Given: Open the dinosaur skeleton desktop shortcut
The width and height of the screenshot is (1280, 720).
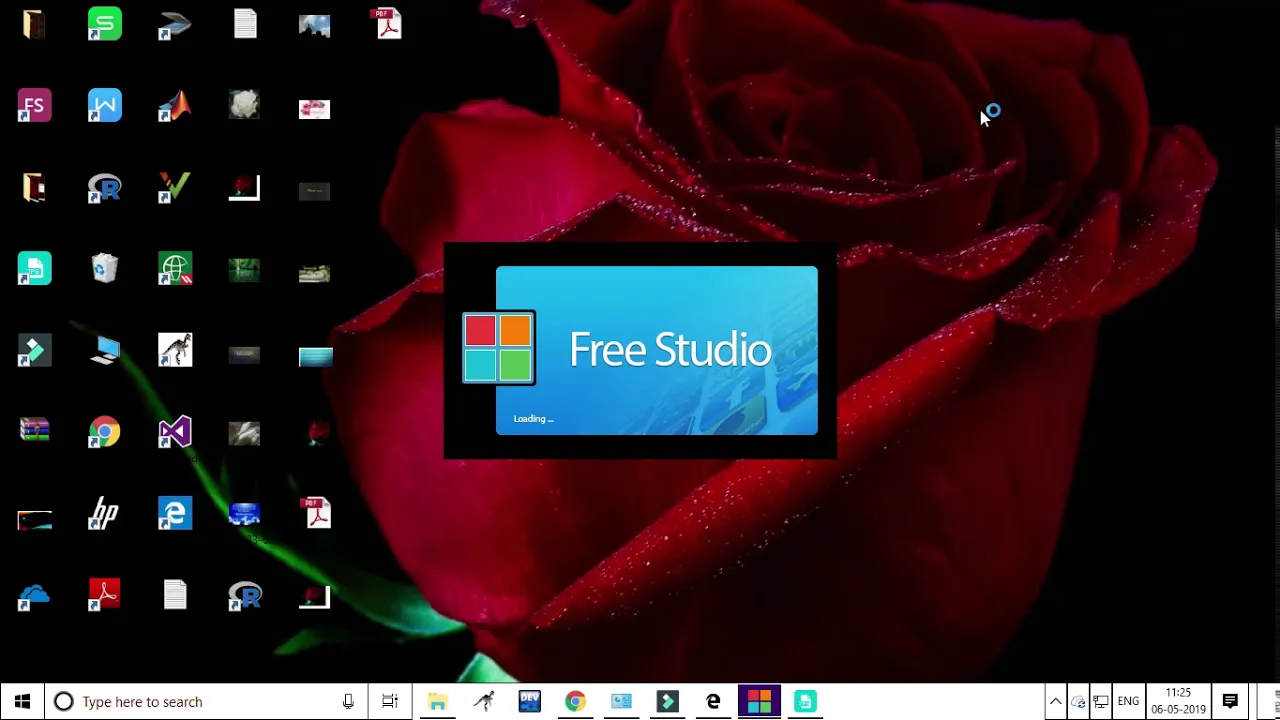Looking at the screenshot, I should (175, 351).
